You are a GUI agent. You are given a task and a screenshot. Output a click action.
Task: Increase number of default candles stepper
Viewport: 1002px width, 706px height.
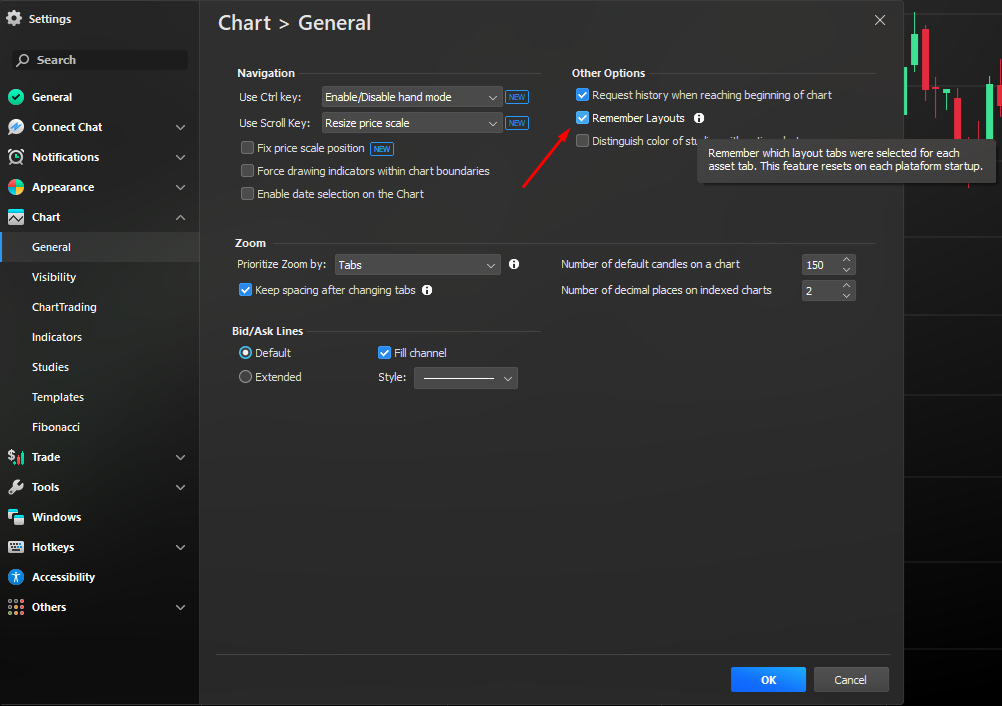(847, 260)
